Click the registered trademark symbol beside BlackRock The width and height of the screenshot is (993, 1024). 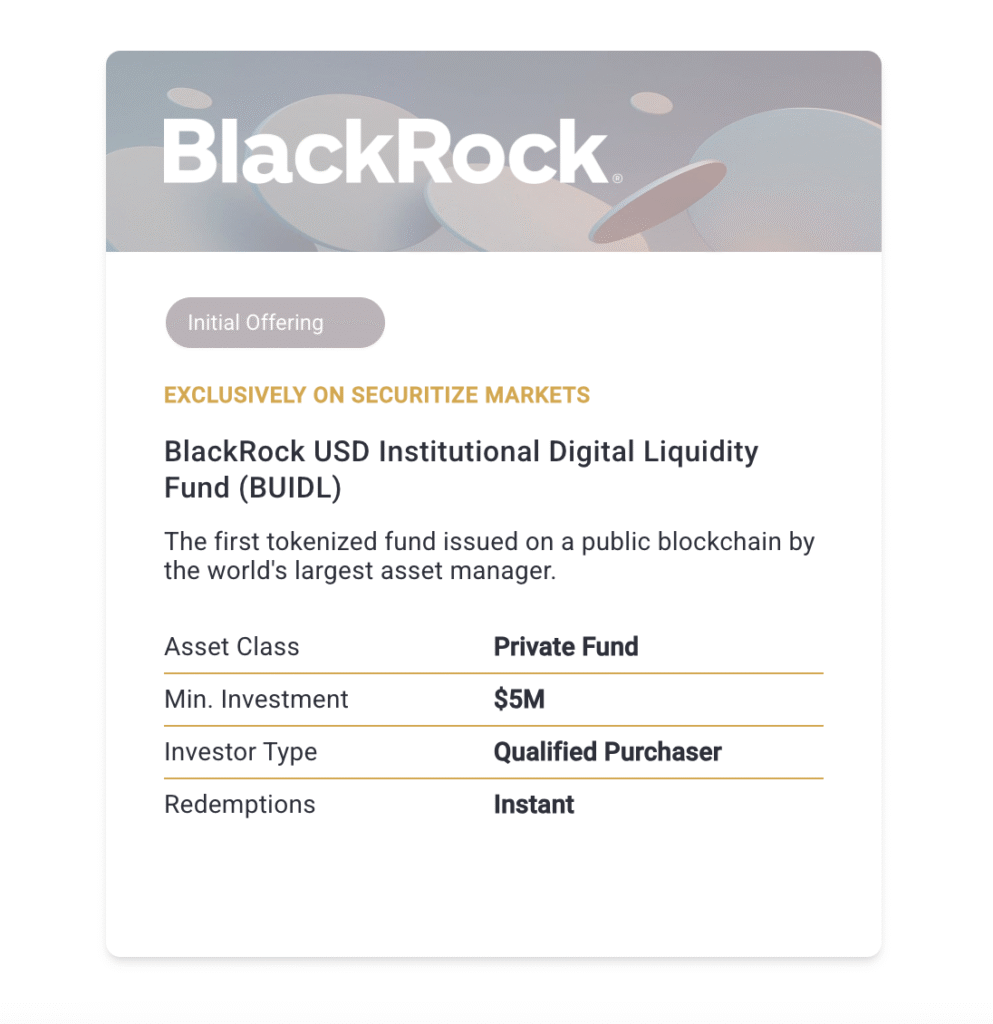617,179
